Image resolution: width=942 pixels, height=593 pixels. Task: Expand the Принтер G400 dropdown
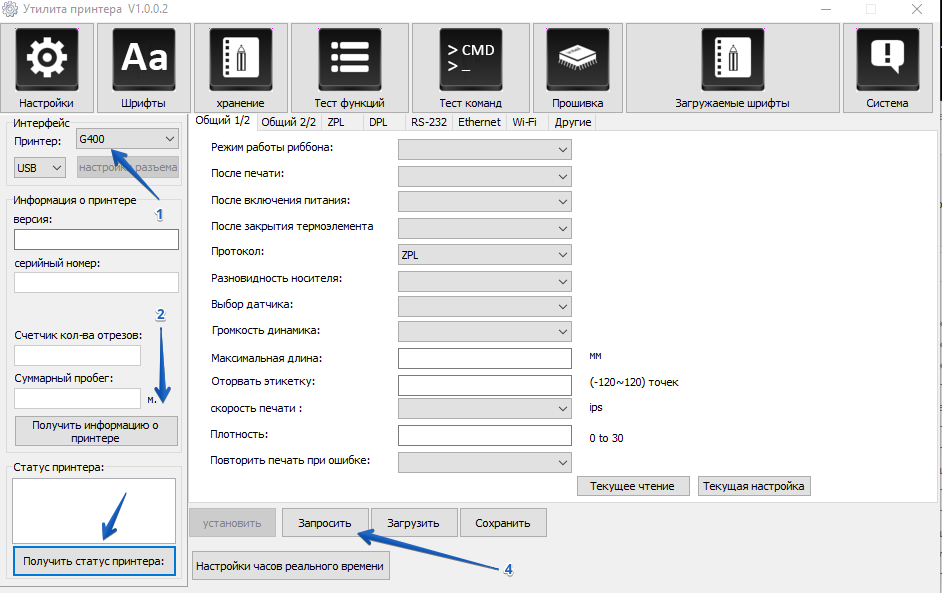click(127, 140)
